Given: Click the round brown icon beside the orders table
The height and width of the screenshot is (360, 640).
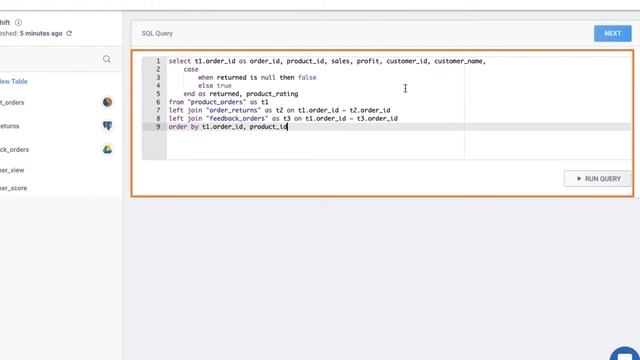Looking at the screenshot, I should (107, 102).
